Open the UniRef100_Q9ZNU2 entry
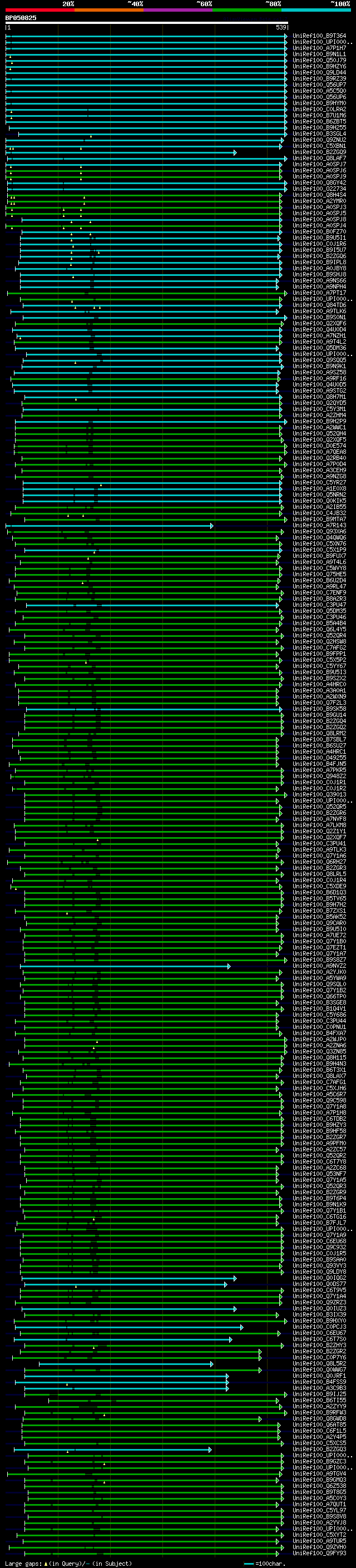 319,140
